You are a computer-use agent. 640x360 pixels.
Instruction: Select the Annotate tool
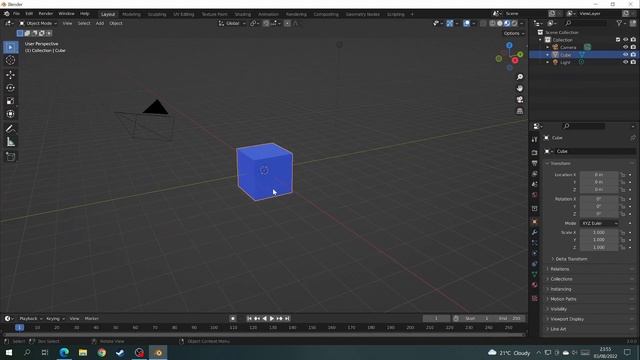[11, 129]
